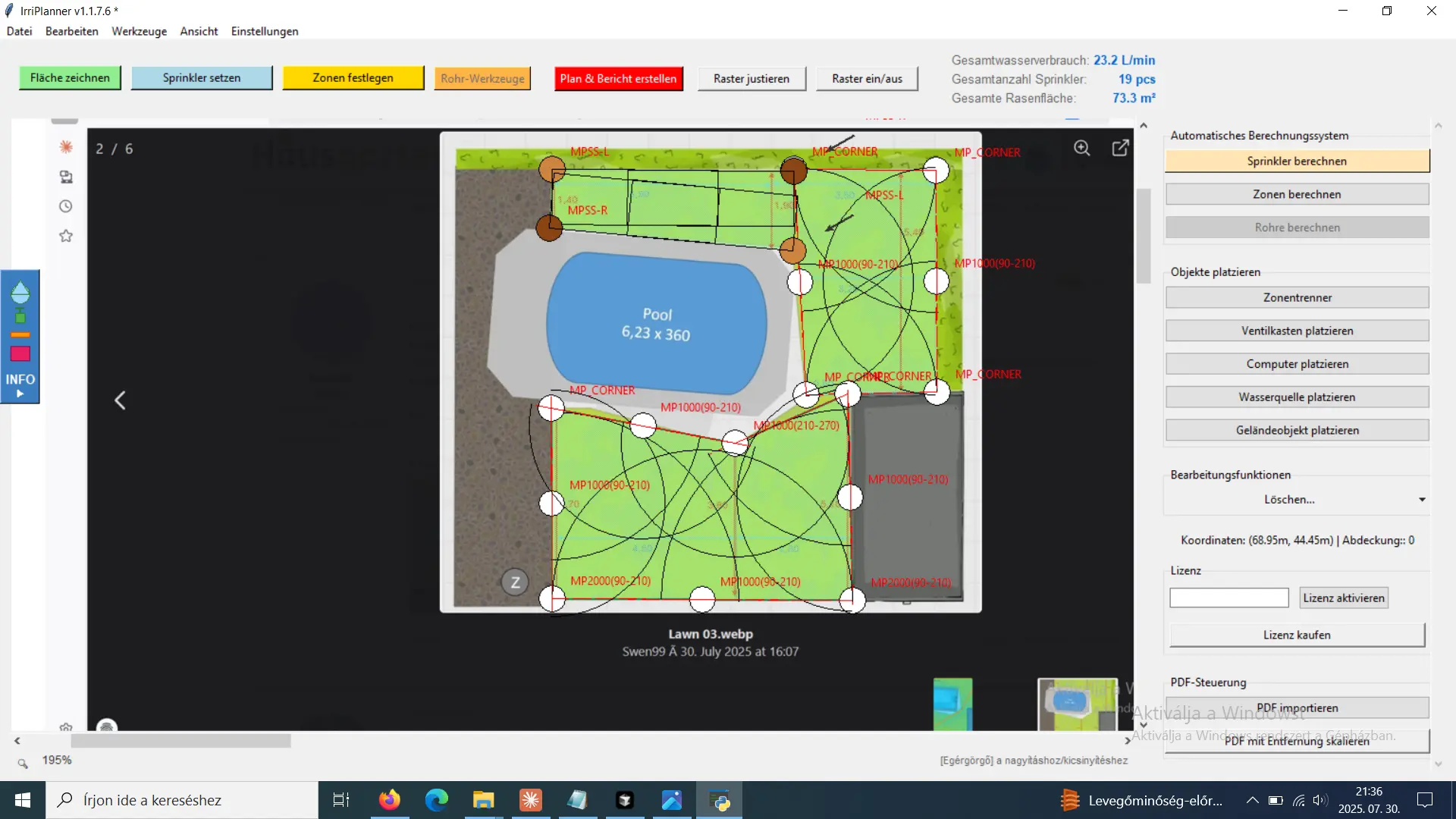Screen dimensions: 1456x819
Task: Click the star favorites icon in the sidebar
Action: click(x=66, y=236)
